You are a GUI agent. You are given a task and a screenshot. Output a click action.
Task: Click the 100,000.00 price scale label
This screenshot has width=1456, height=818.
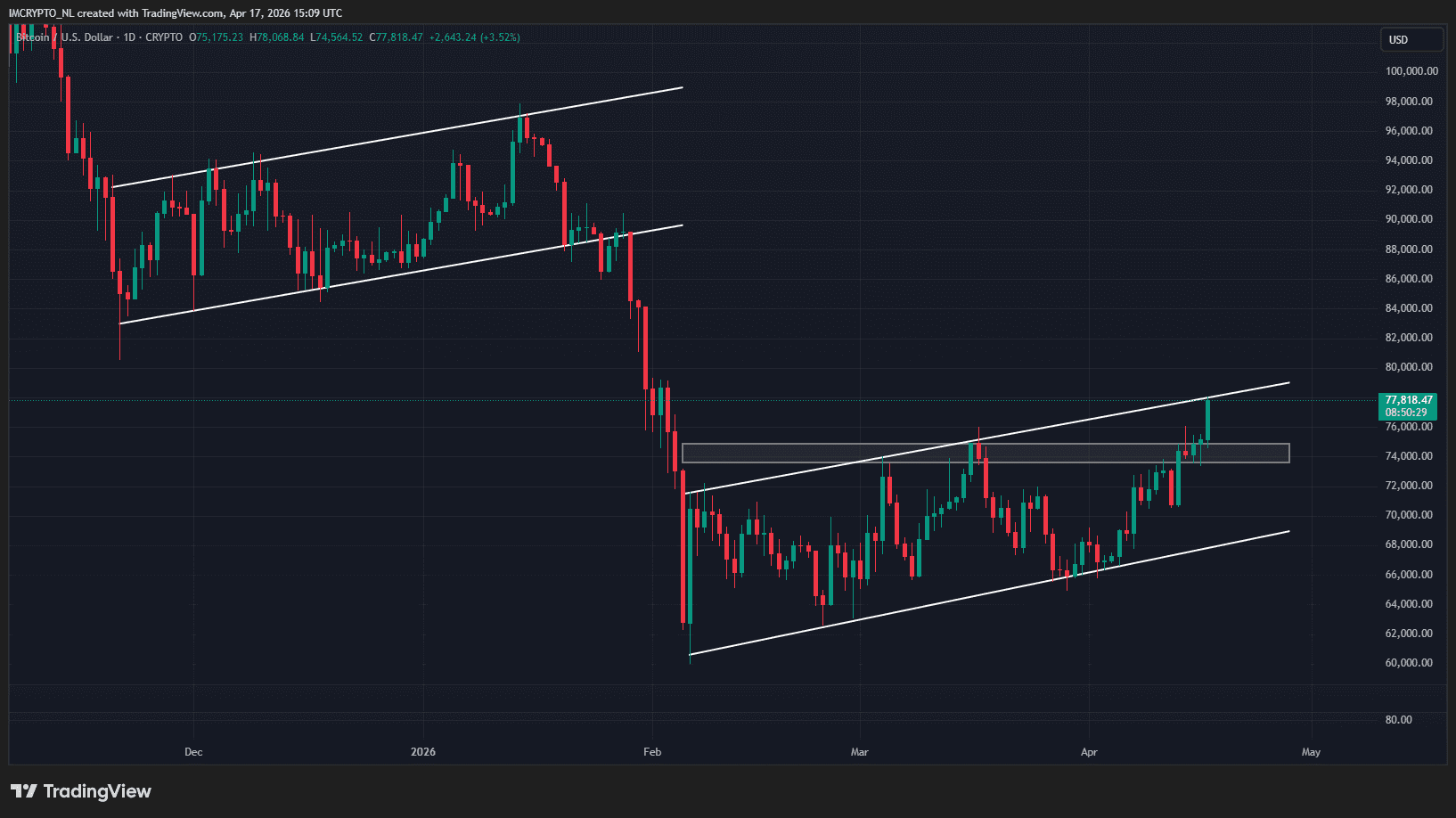1411,71
